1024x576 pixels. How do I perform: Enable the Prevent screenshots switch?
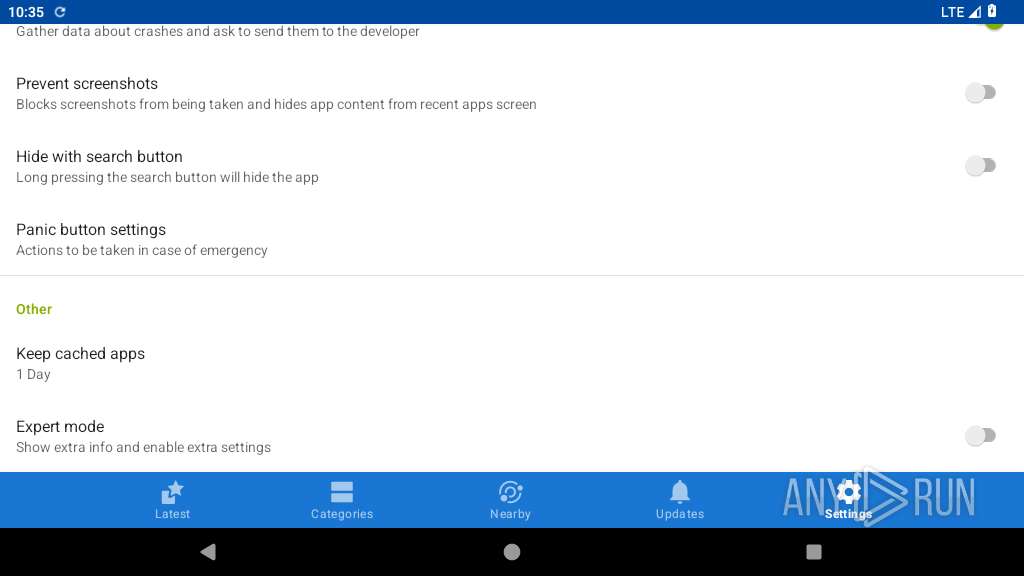coord(980,93)
